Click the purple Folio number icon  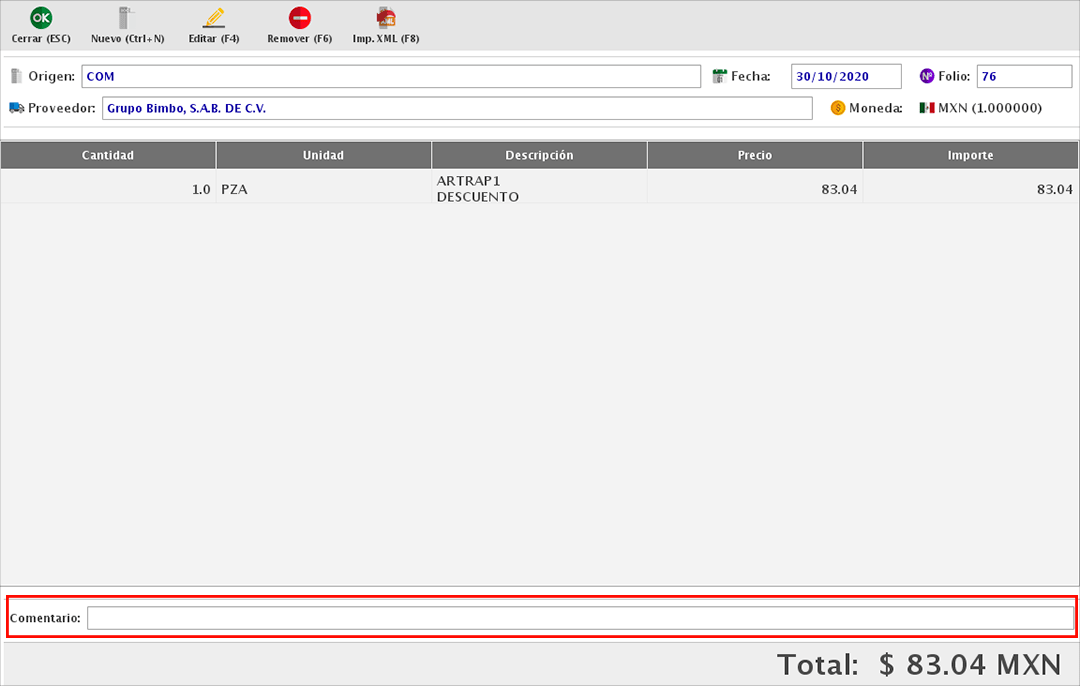tap(926, 76)
